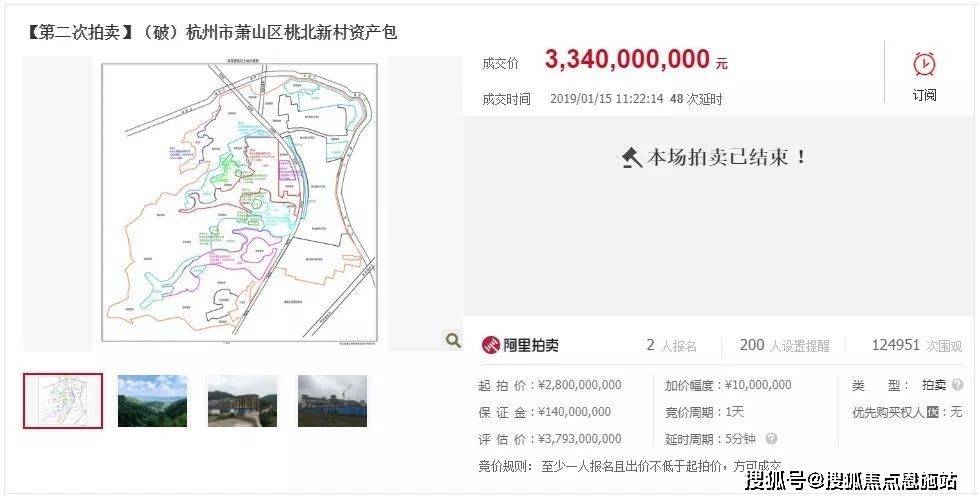Image resolution: width=979 pixels, height=502 pixels.
Task: Click the appraisal price ¥3,793,000,000
Action: click(579, 439)
